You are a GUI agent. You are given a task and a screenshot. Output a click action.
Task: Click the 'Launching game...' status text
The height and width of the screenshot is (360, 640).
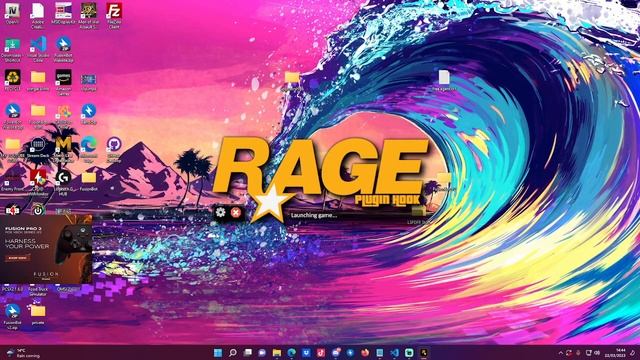click(314, 215)
